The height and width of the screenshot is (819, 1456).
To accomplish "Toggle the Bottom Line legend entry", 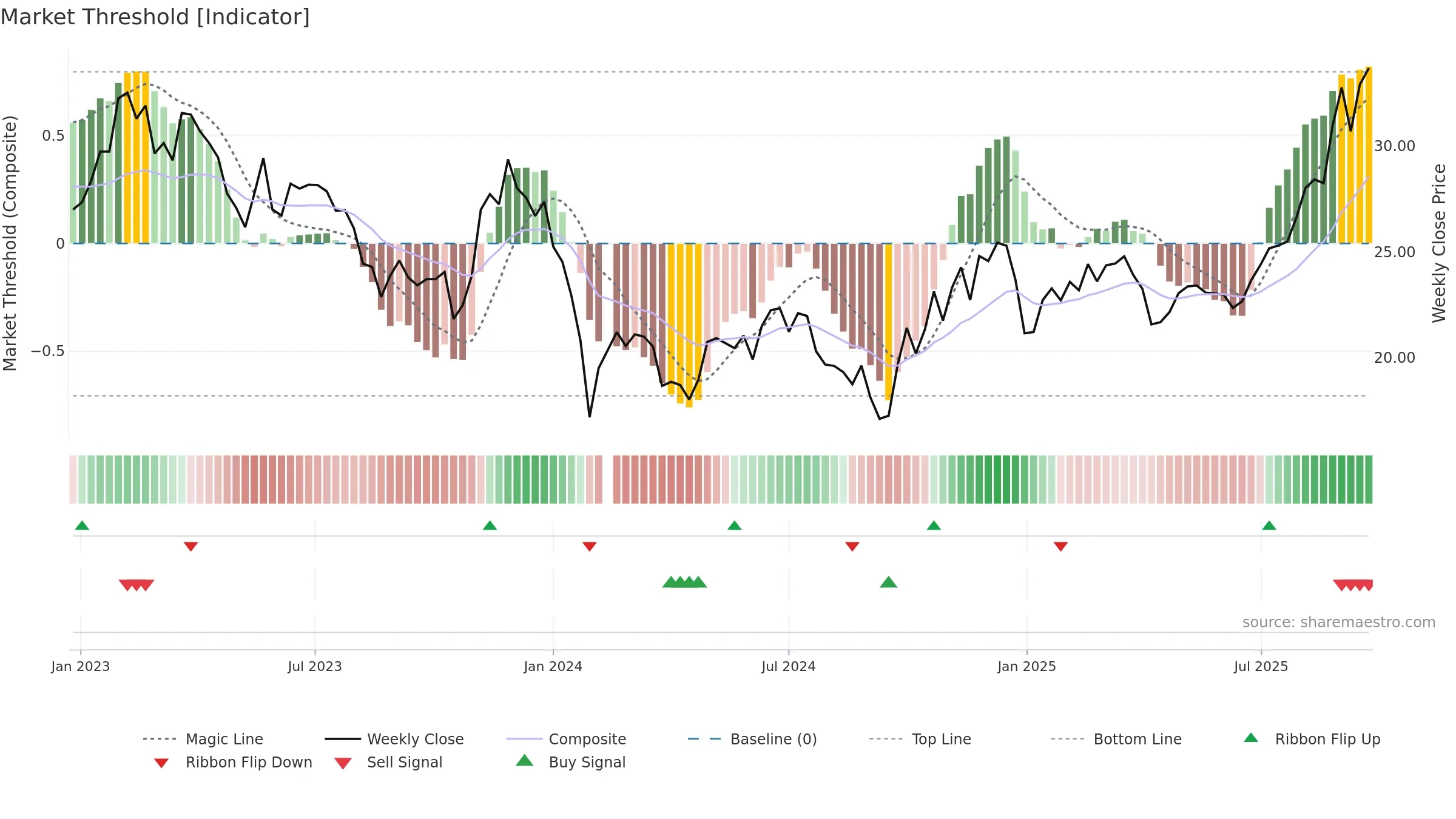I will pos(1116,739).
